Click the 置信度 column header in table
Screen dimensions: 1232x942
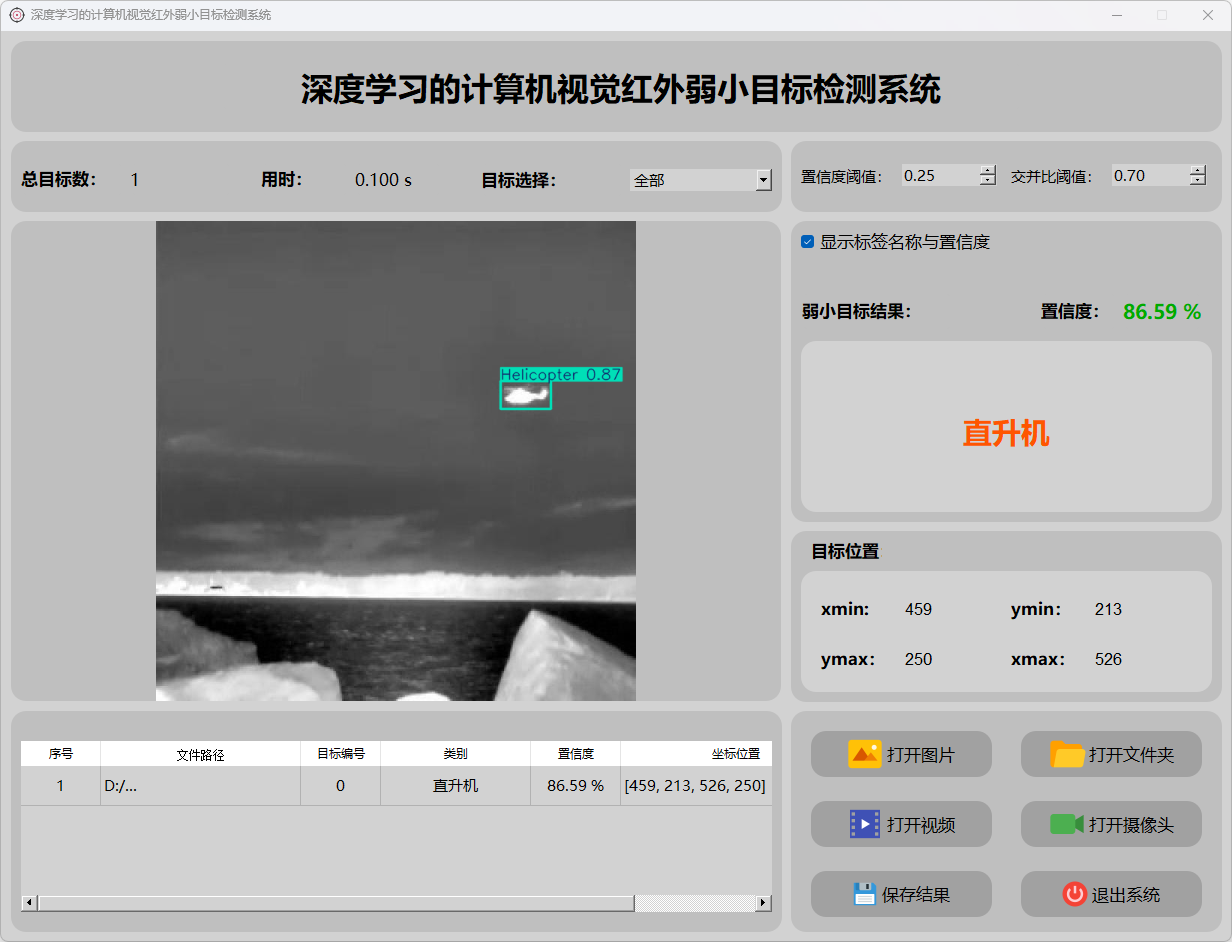click(575, 754)
